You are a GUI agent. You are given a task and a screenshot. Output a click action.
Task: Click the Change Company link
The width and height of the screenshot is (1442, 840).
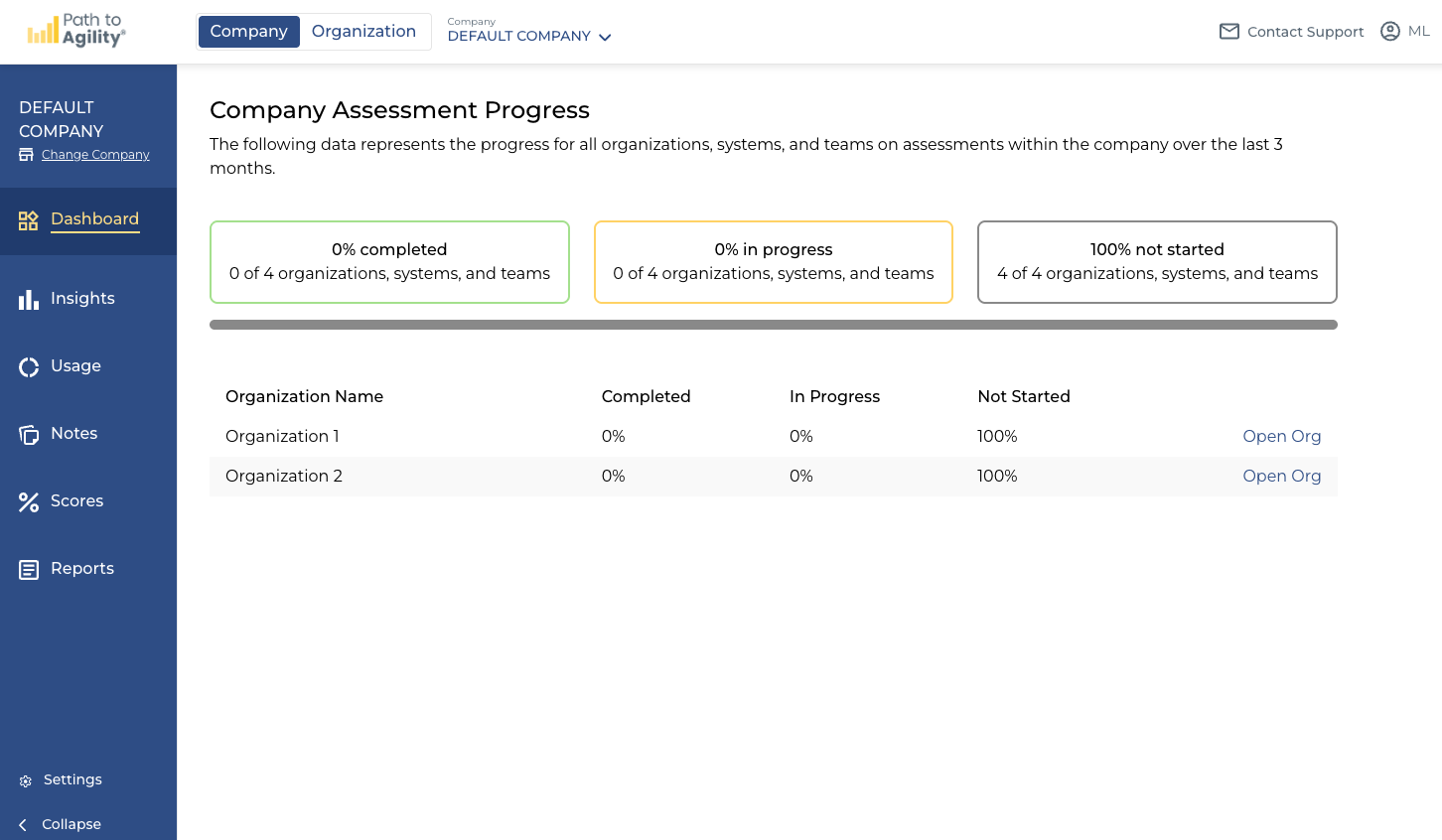(x=95, y=155)
